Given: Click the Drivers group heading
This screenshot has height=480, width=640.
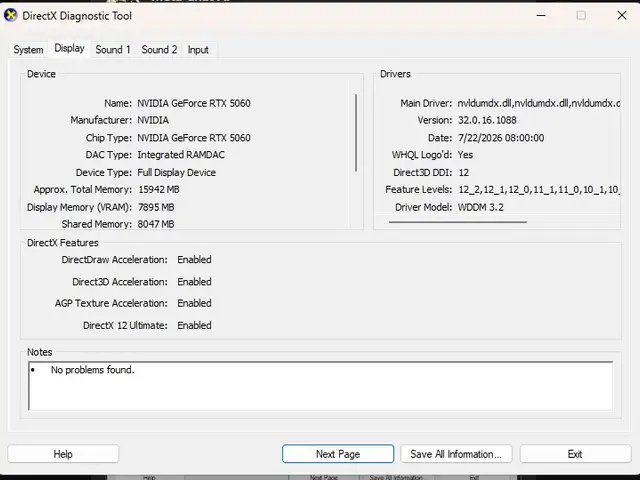Looking at the screenshot, I should click(x=396, y=74).
